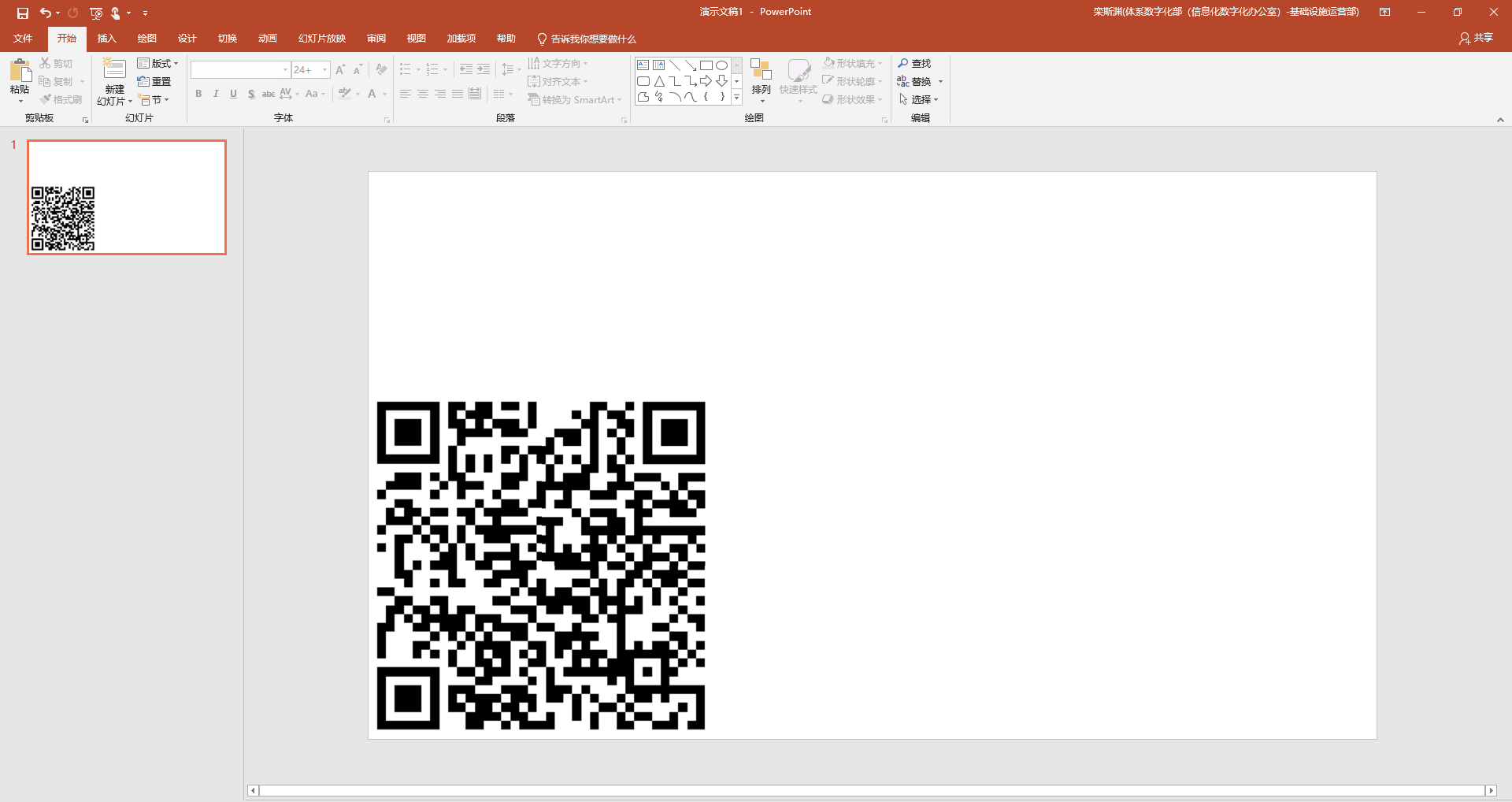Image resolution: width=1512 pixels, height=802 pixels.
Task: Click 重置 (Reset) in the Slides group
Action: pyautogui.click(x=155, y=81)
